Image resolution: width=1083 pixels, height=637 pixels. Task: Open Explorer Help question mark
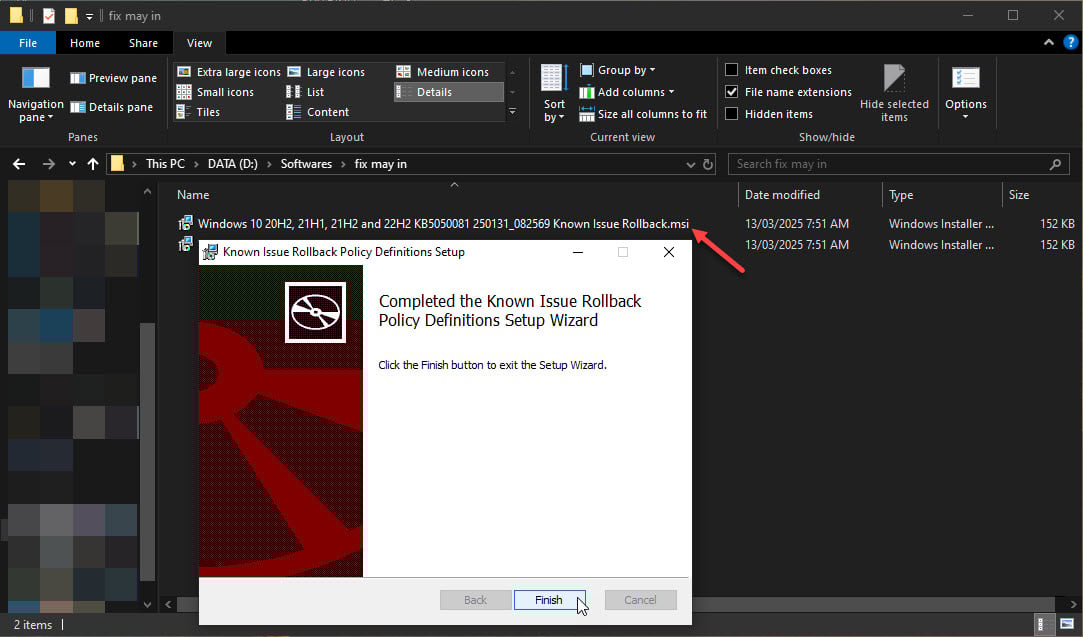1070,43
